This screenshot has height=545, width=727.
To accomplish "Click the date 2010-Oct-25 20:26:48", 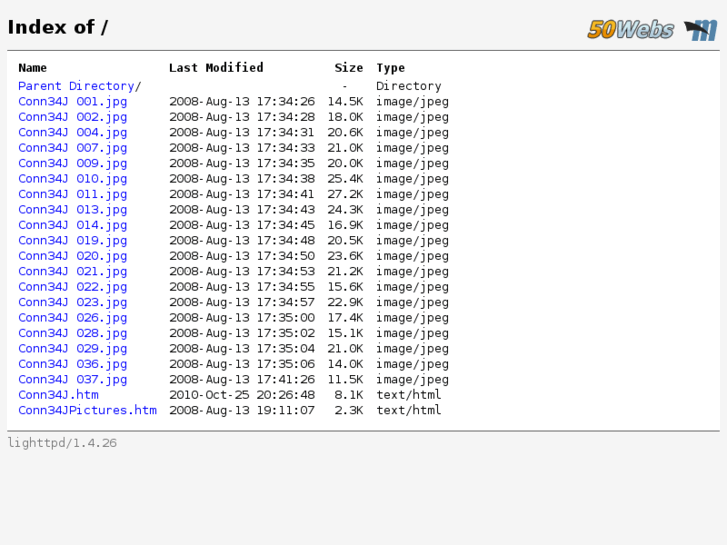I will coord(242,395).
